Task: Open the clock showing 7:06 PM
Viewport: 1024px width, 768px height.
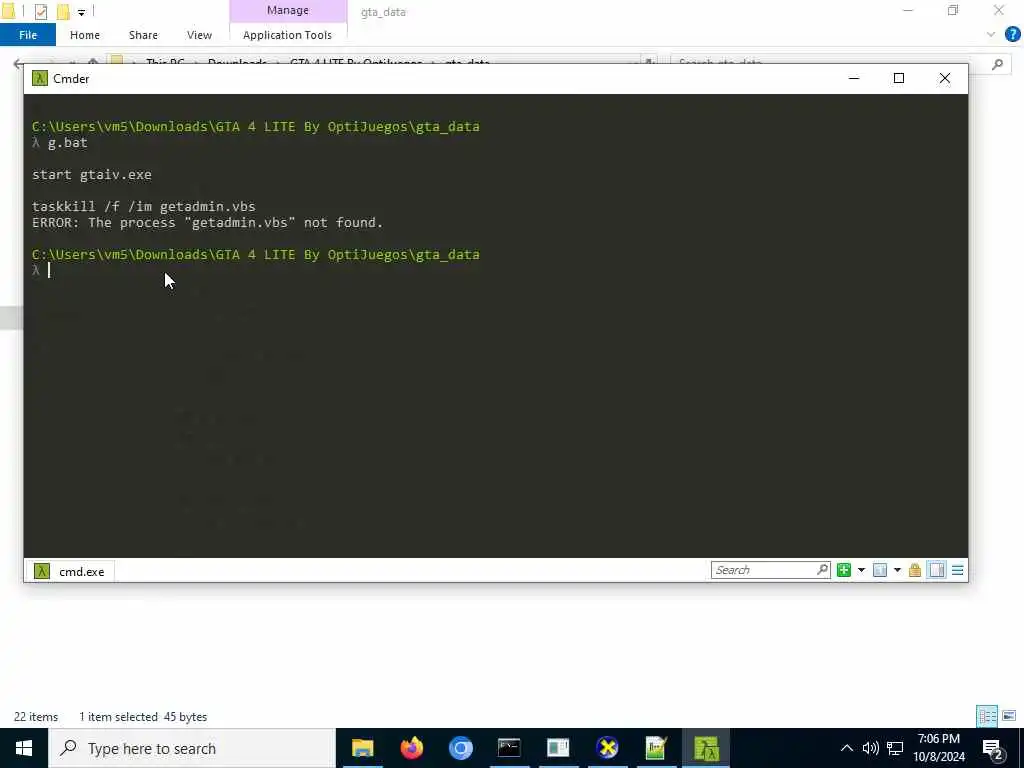Action: point(938,748)
